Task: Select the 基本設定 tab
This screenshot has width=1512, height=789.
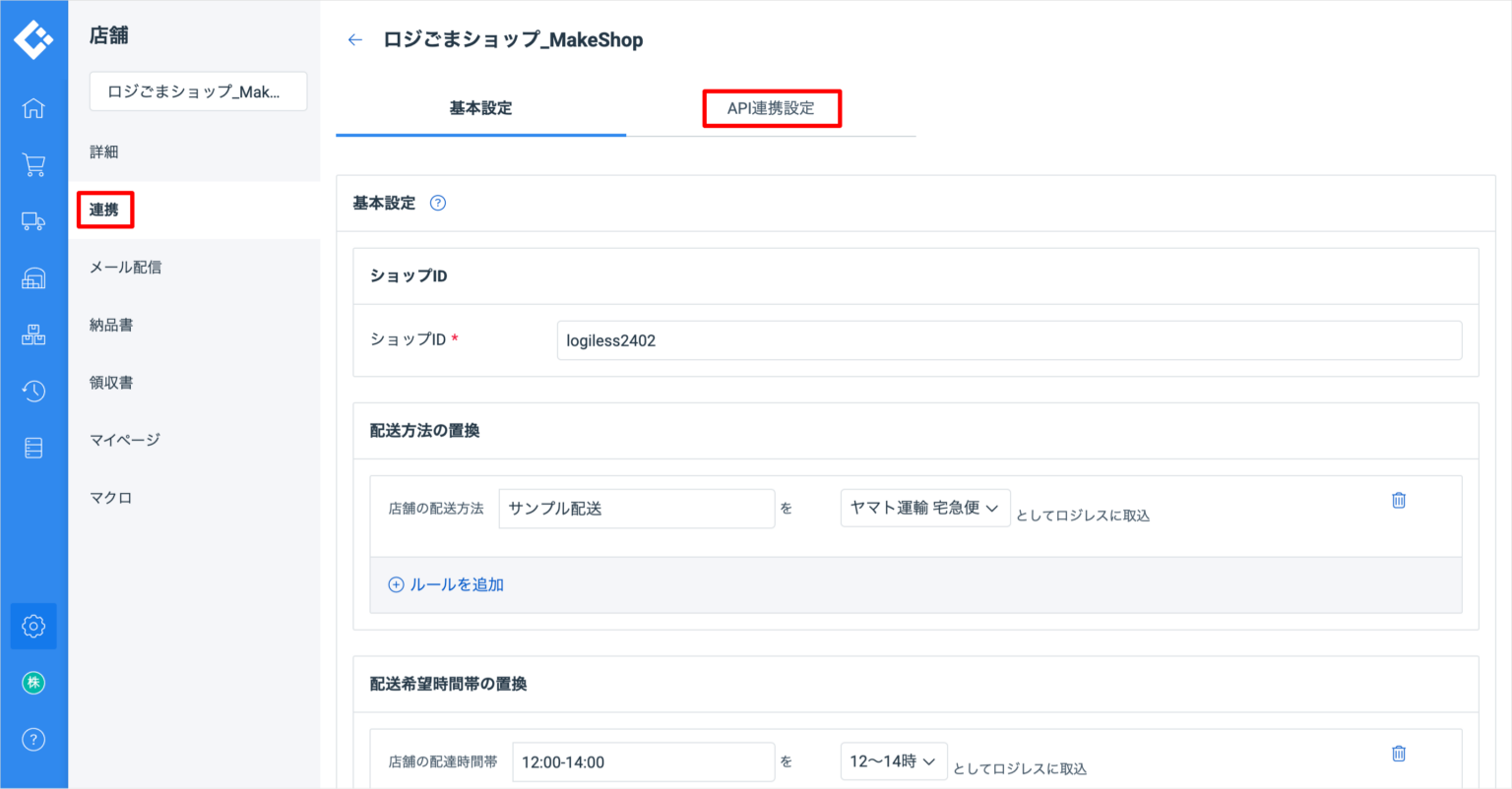Action: tap(480, 108)
